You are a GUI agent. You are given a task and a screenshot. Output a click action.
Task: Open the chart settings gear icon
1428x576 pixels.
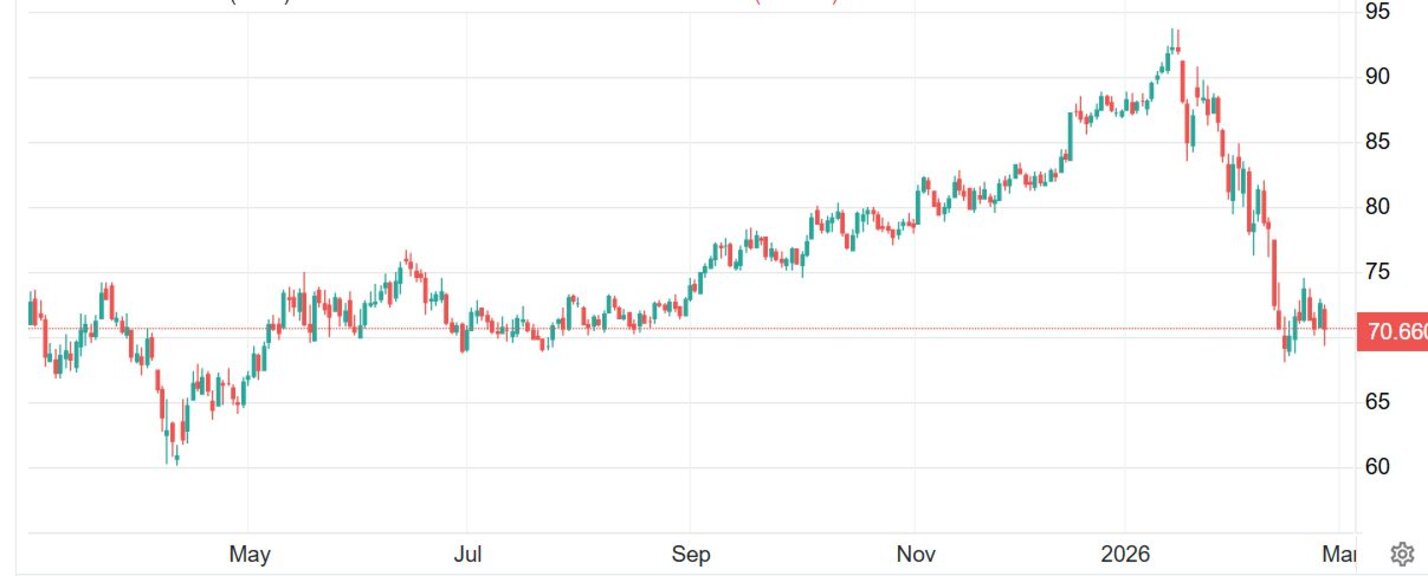coord(1401,554)
